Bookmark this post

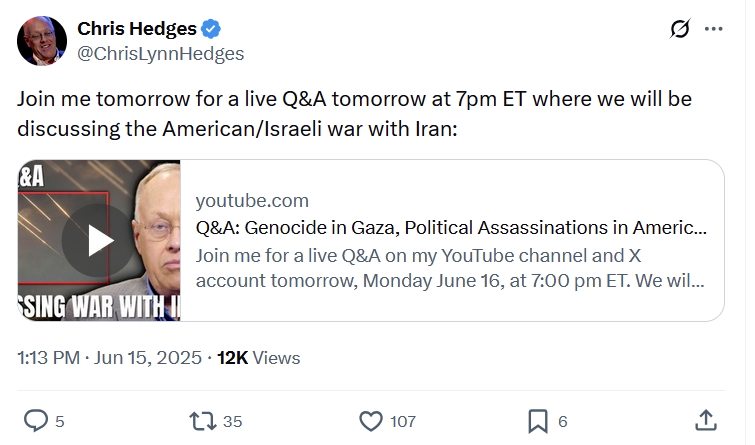pos(538,421)
